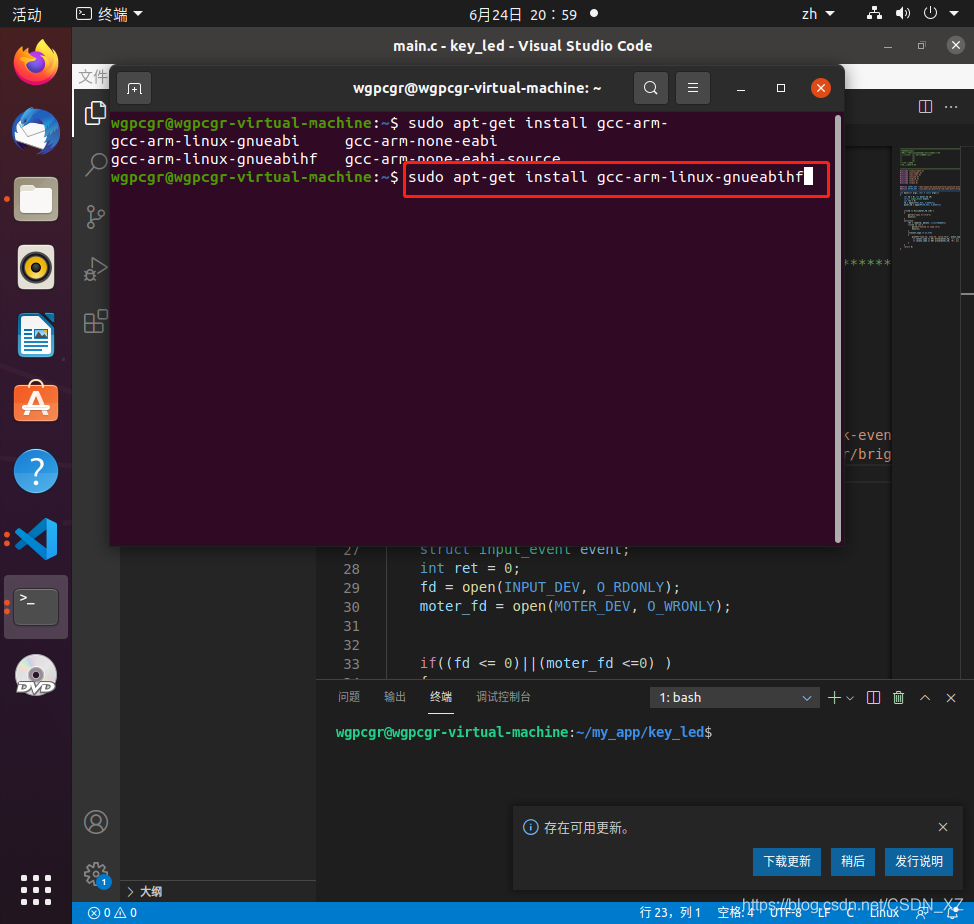The image size is (974, 924).
Task: Click the Terminal window scrollbar
Action: [x=837, y=328]
